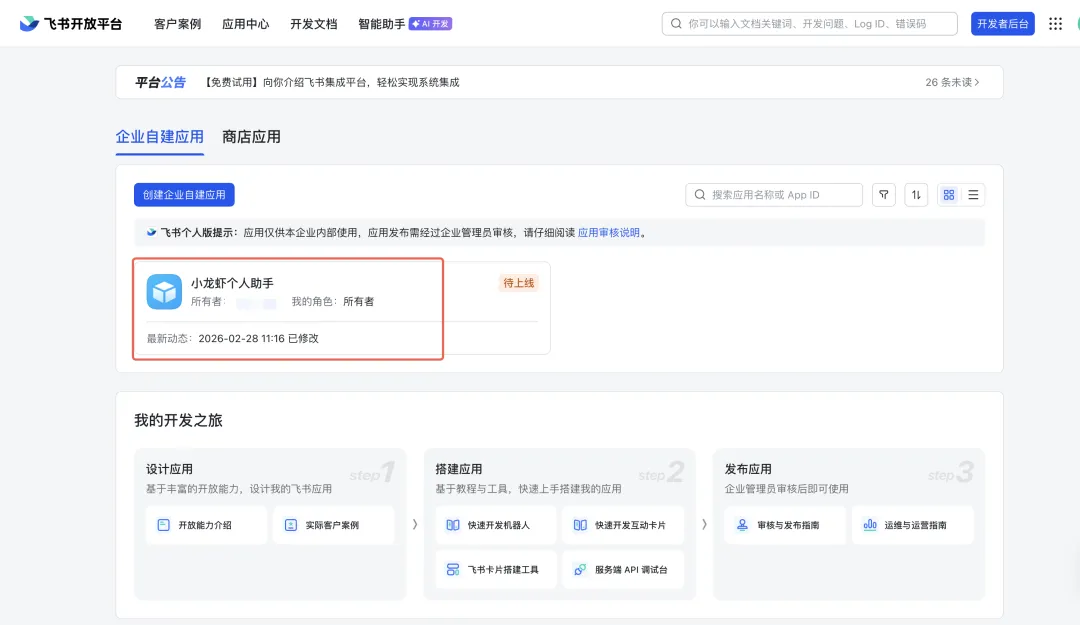Click the 搭建应用 step heading
1080x625 pixels.
(458, 469)
